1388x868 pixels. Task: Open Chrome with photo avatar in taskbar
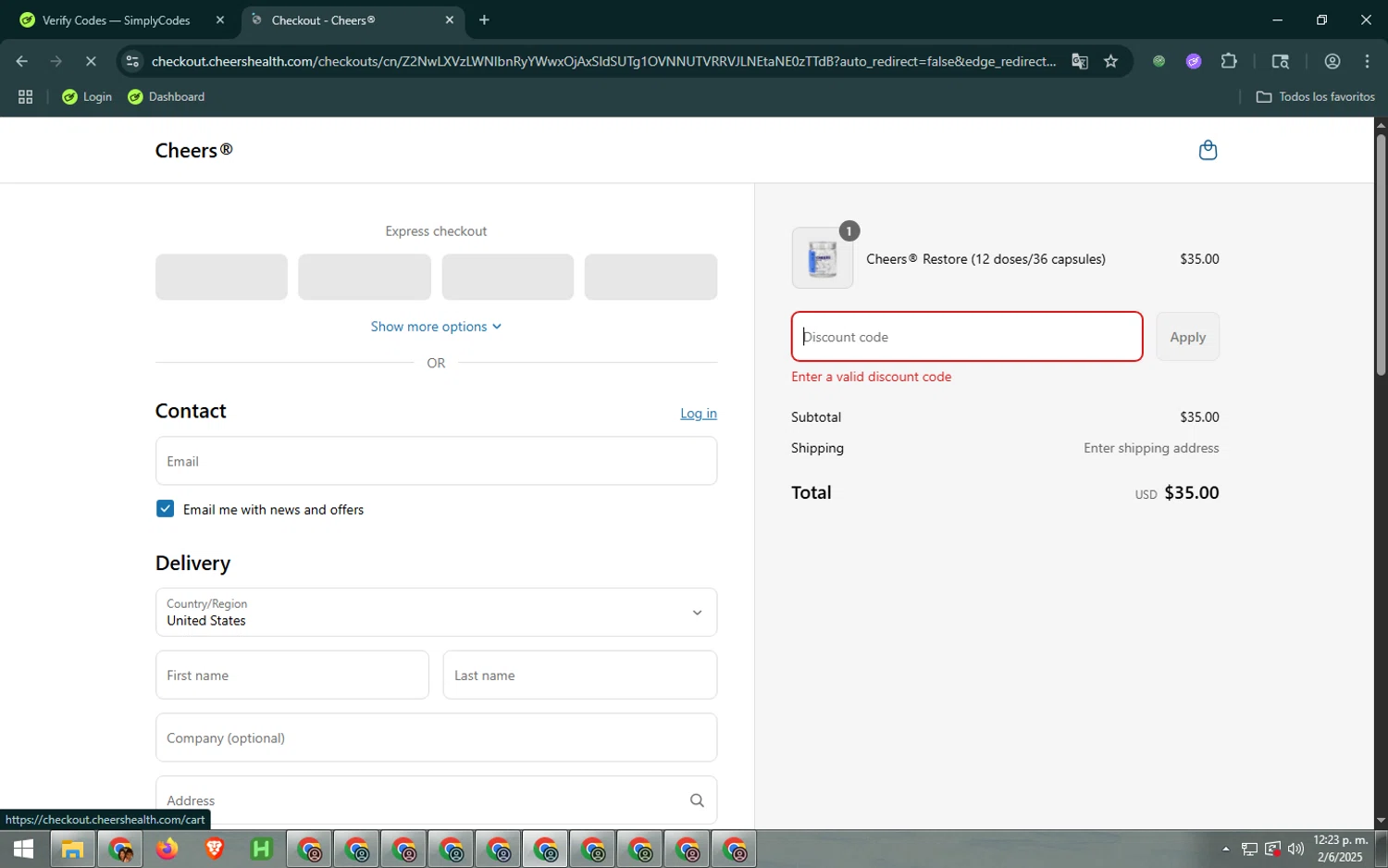point(120,849)
